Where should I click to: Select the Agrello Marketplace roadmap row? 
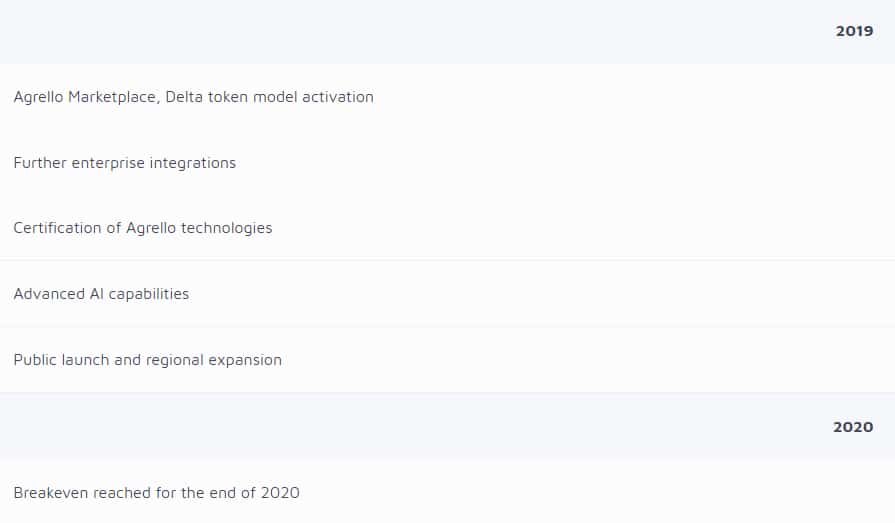tap(193, 97)
